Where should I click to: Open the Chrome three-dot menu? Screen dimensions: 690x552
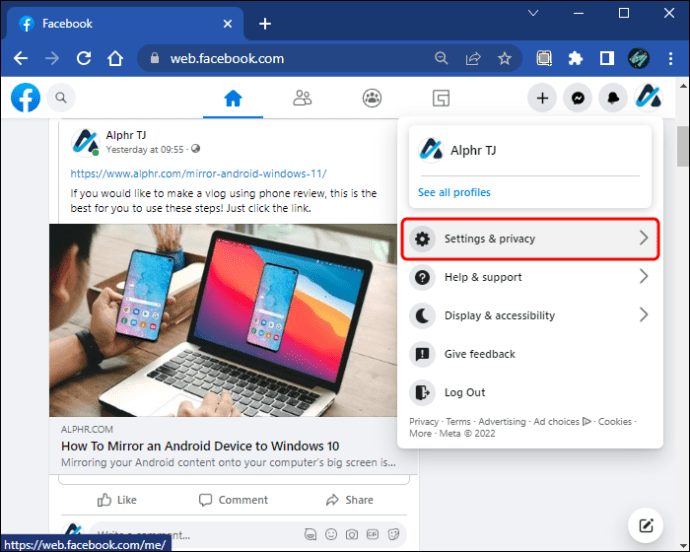(670, 58)
